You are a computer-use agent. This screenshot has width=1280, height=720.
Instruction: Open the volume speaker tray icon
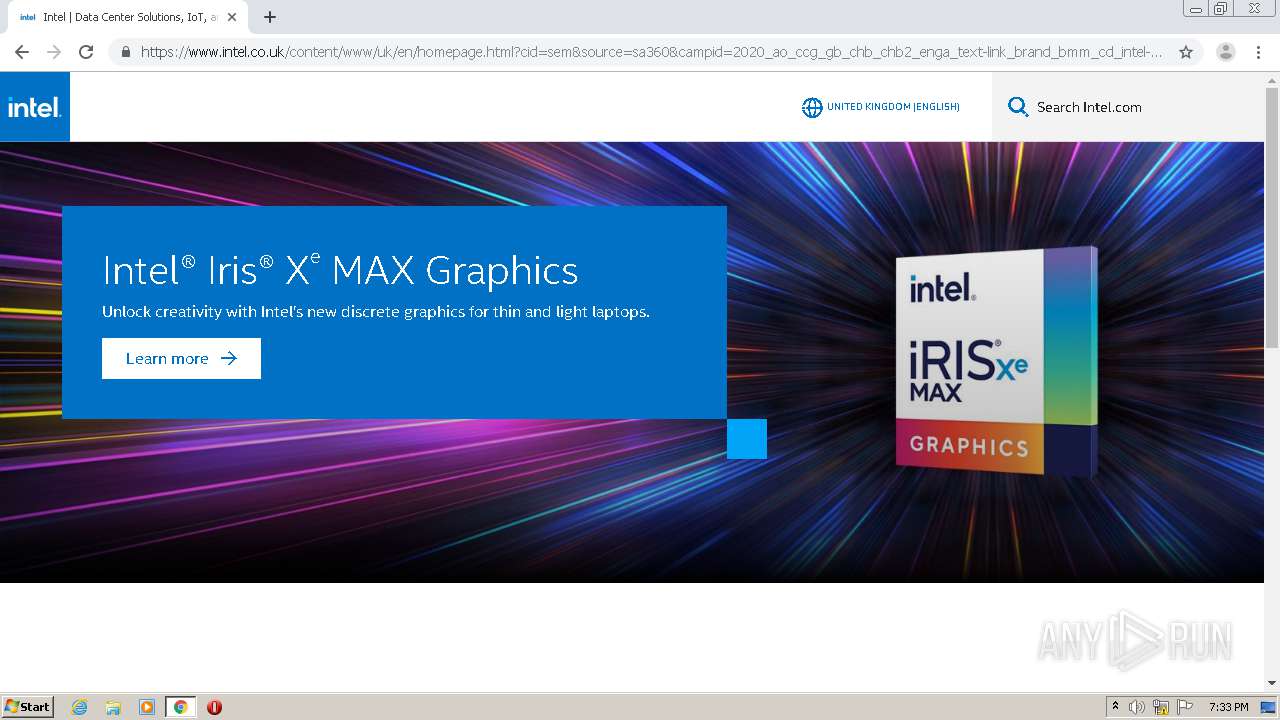tap(1137, 707)
